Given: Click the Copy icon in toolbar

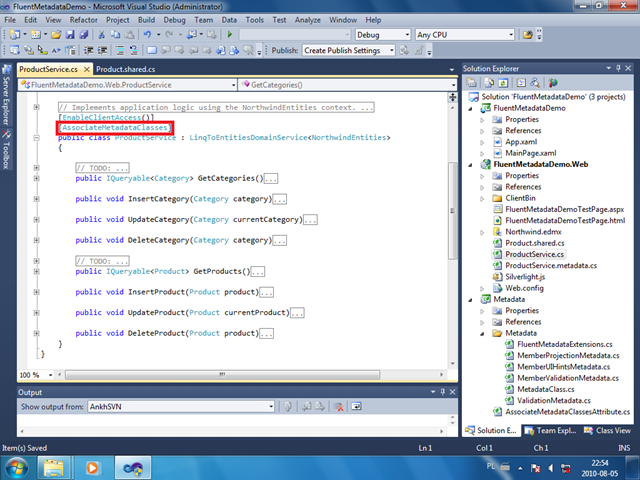Looking at the screenshot, I should (116, 35).
